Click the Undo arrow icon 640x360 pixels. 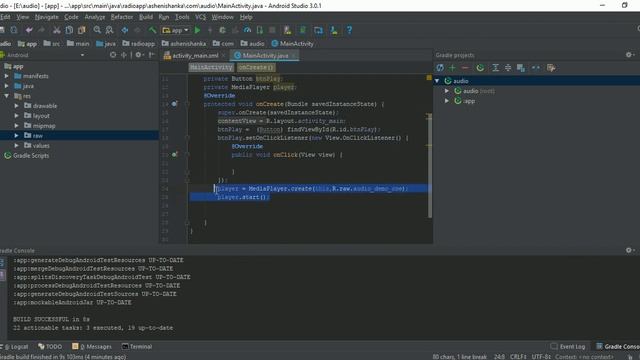point(29,30)
